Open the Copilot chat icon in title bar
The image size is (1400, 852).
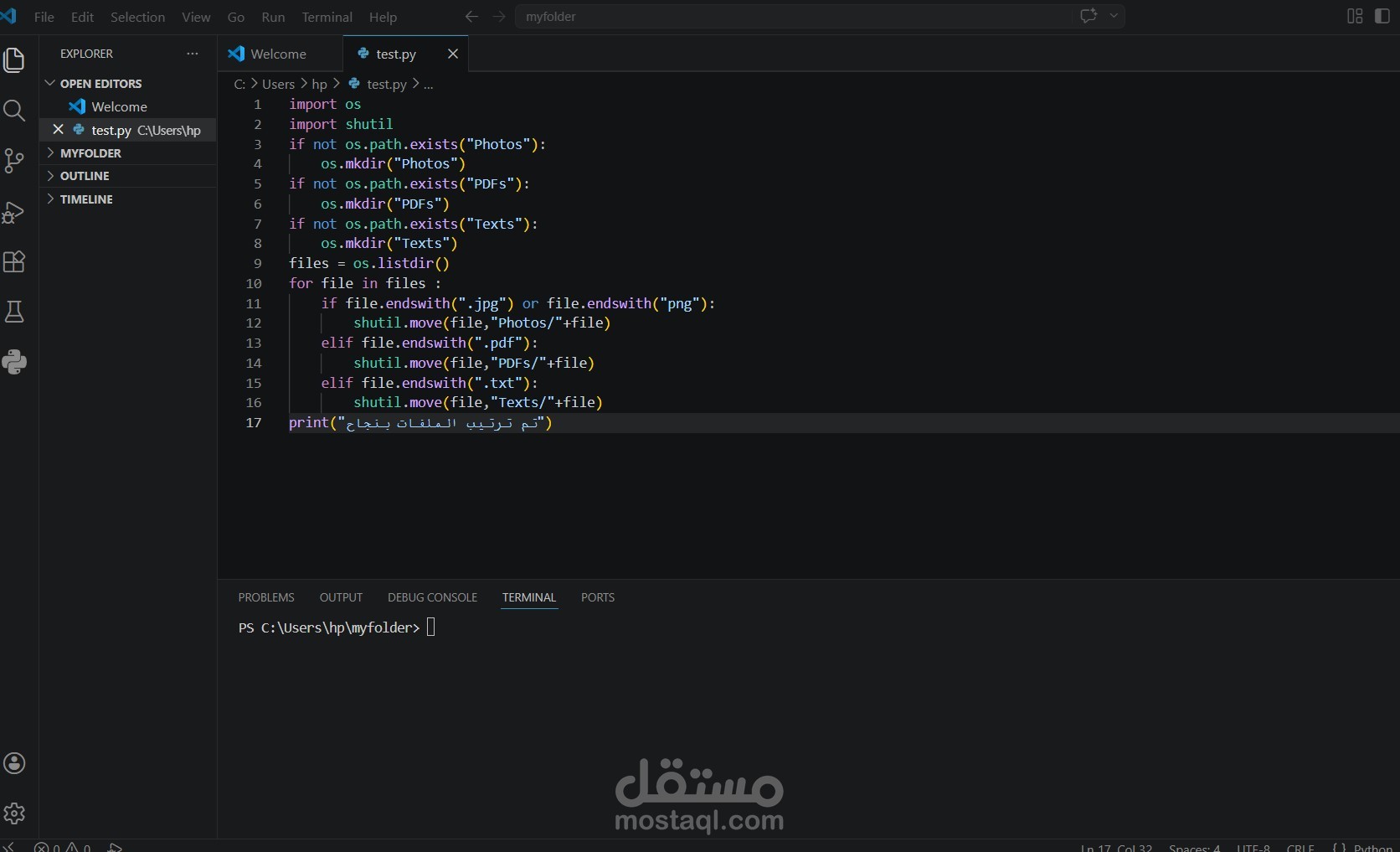pyautogui.click(x=1089, y=16)
